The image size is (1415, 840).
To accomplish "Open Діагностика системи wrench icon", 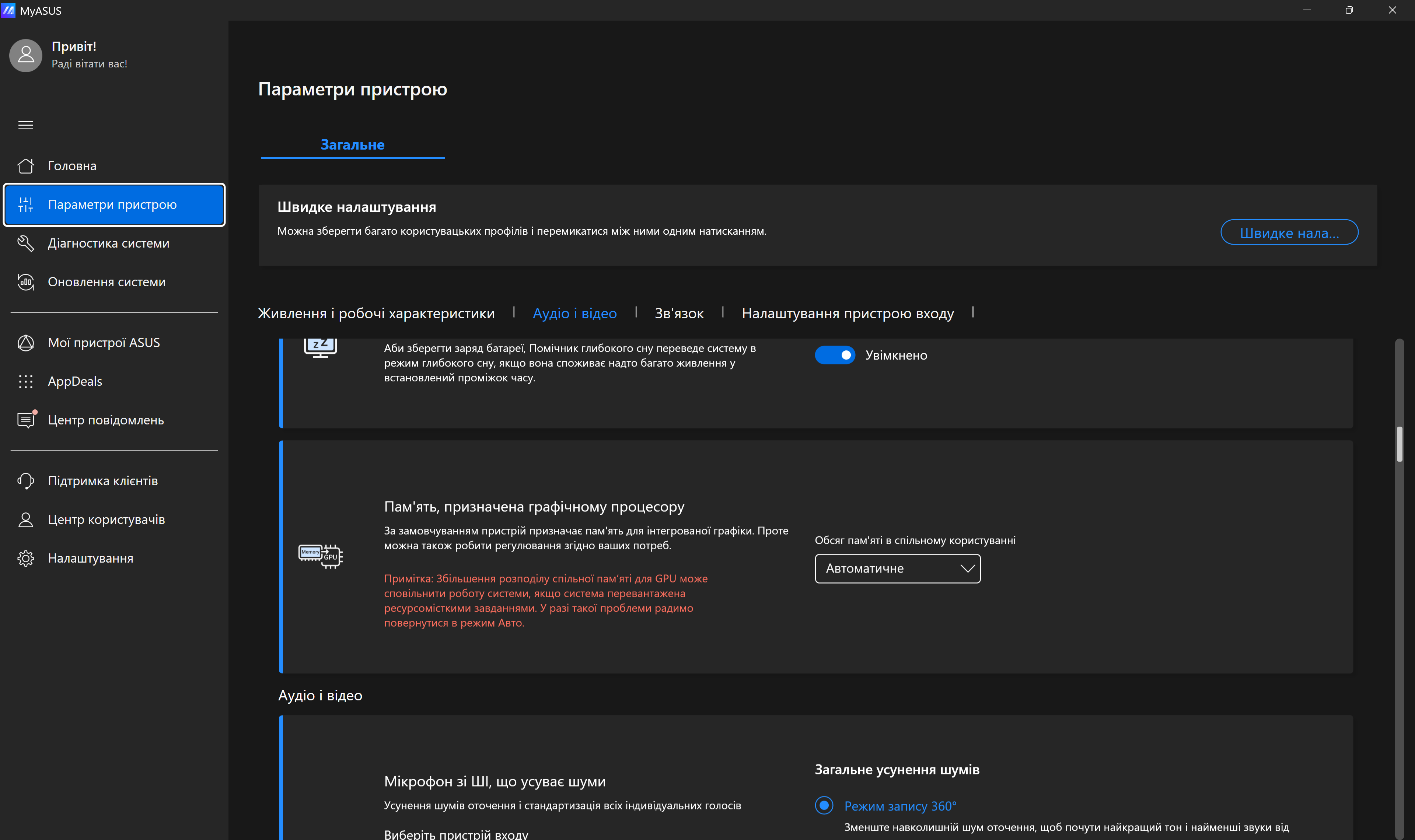I will pos(25,244).
